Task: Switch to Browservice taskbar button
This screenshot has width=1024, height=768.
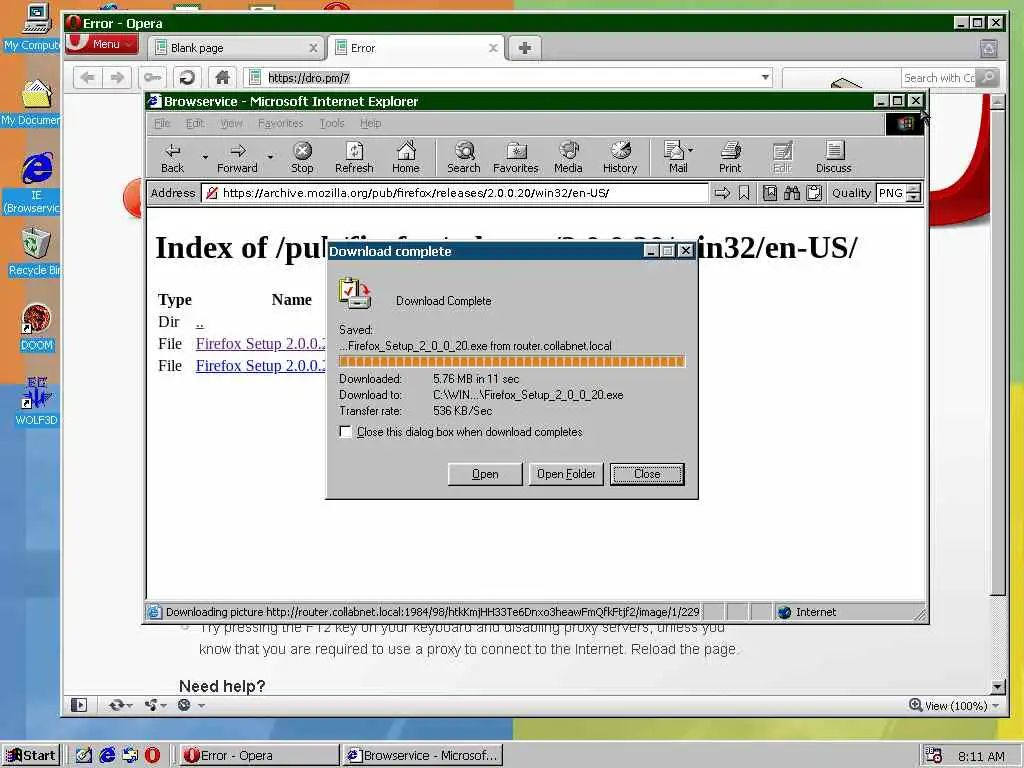Action: (423, 756)
